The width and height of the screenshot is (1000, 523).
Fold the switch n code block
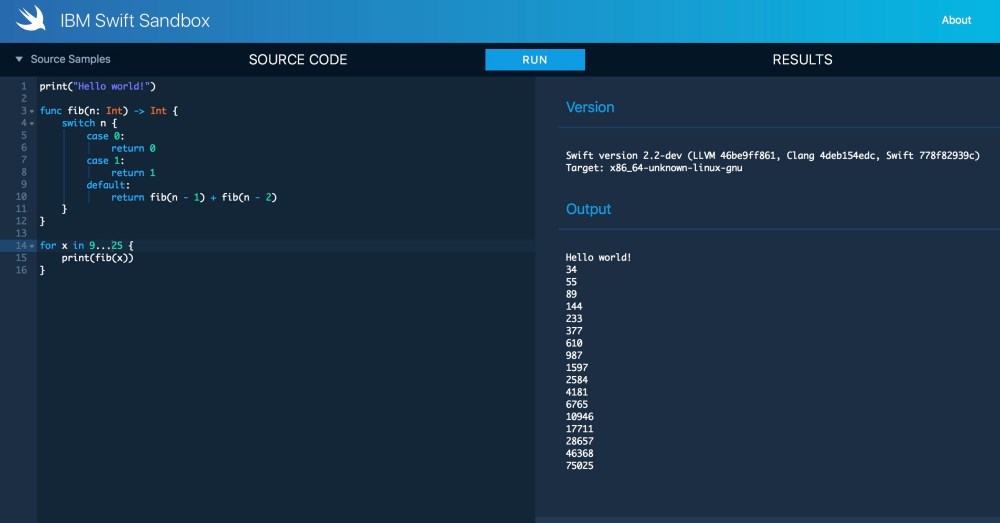coord(32,123)
